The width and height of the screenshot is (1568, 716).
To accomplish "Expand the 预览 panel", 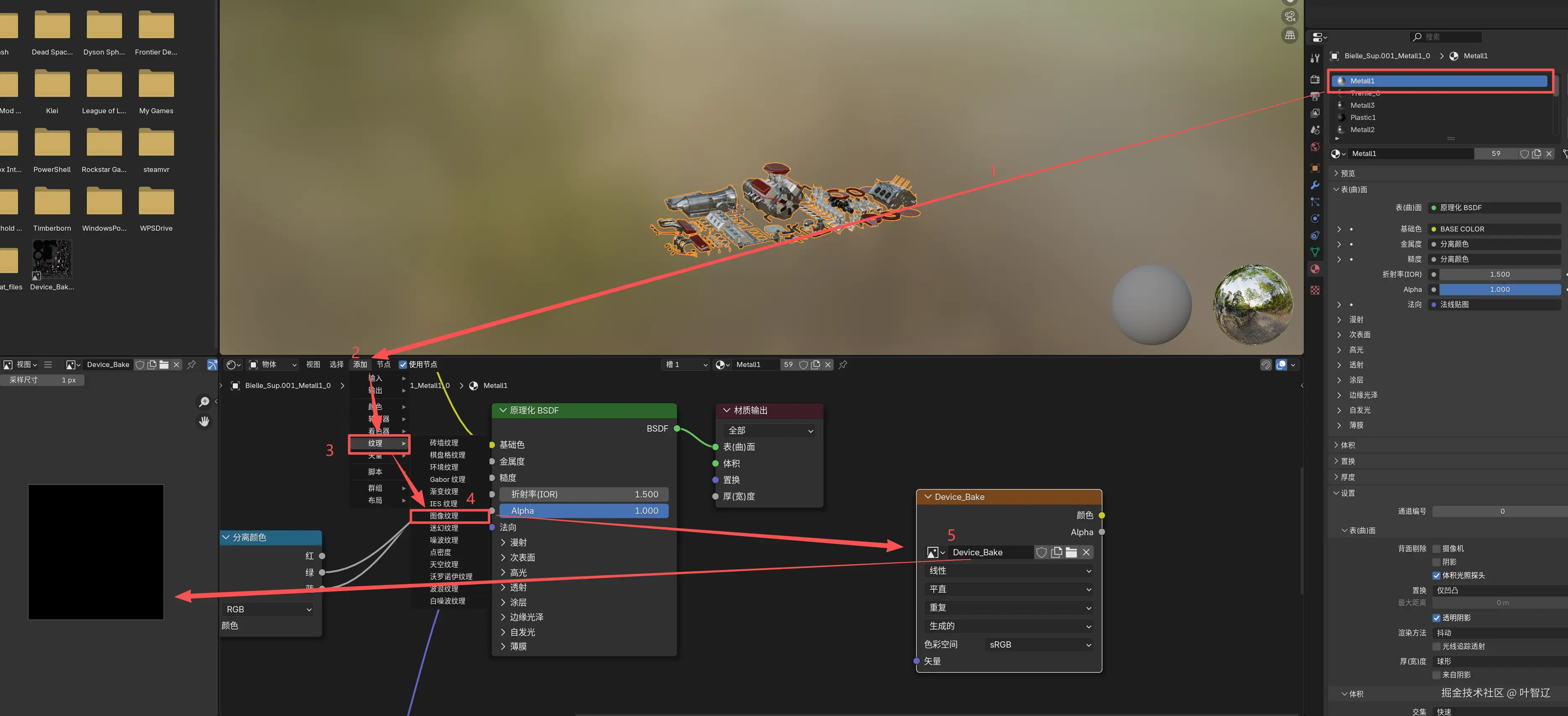I will (1348, 174).
